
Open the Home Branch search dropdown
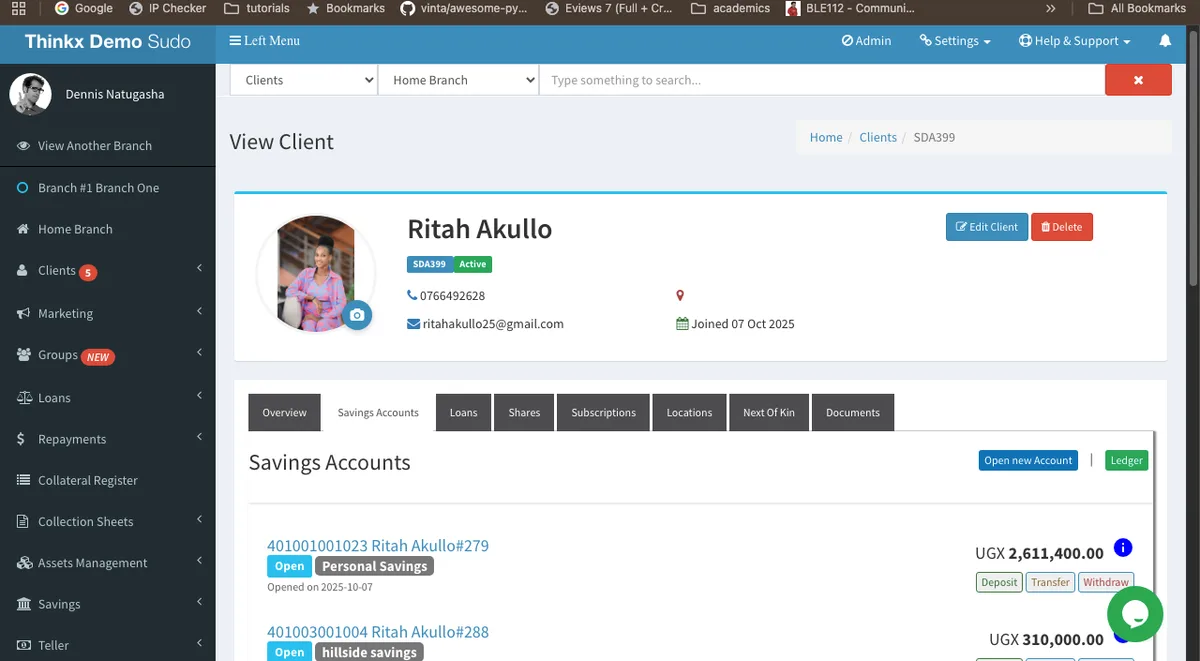point(459,80)
